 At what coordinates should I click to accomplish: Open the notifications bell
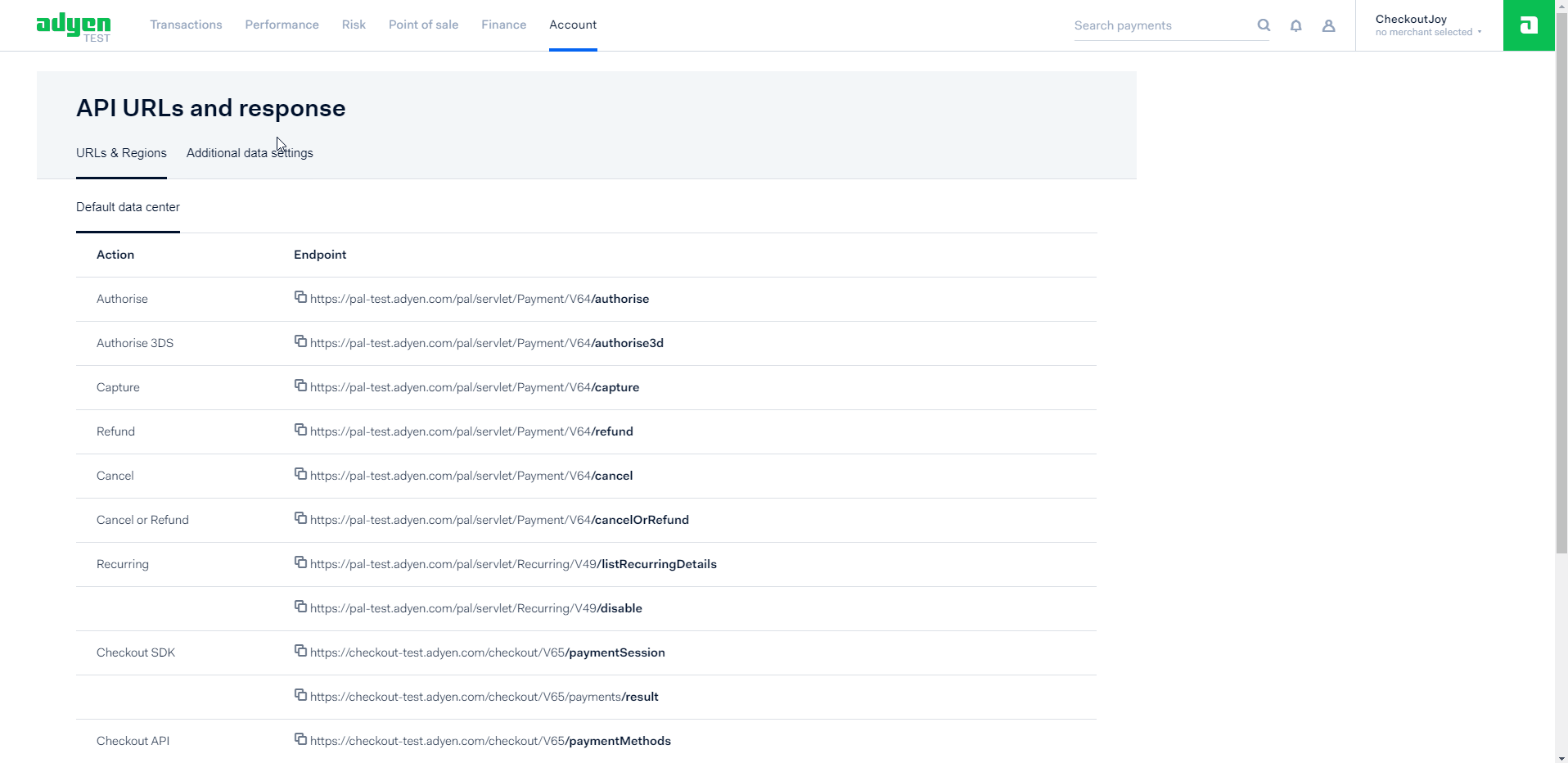tap(1296, 25)
